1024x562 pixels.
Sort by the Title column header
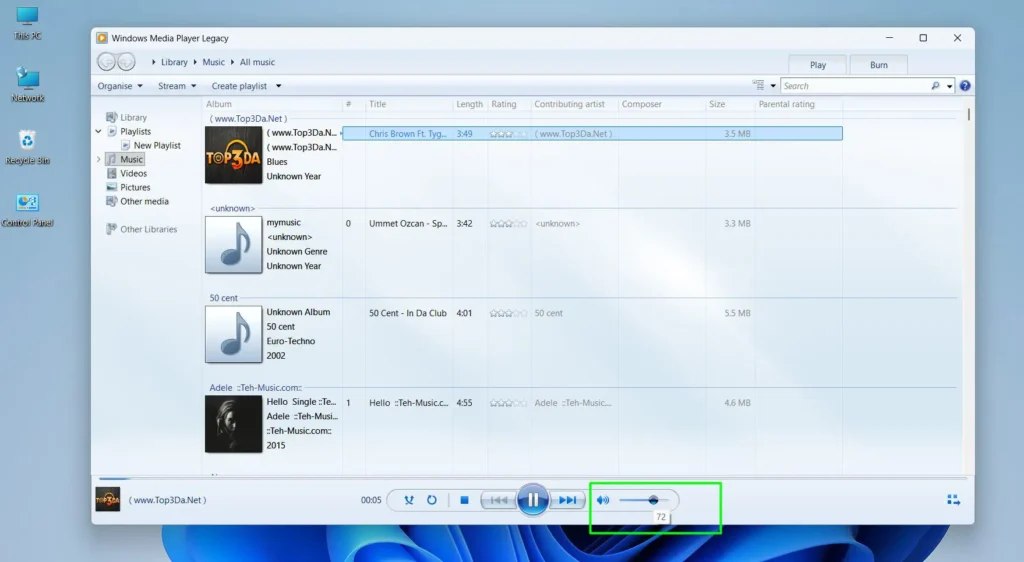coord(377,104)
